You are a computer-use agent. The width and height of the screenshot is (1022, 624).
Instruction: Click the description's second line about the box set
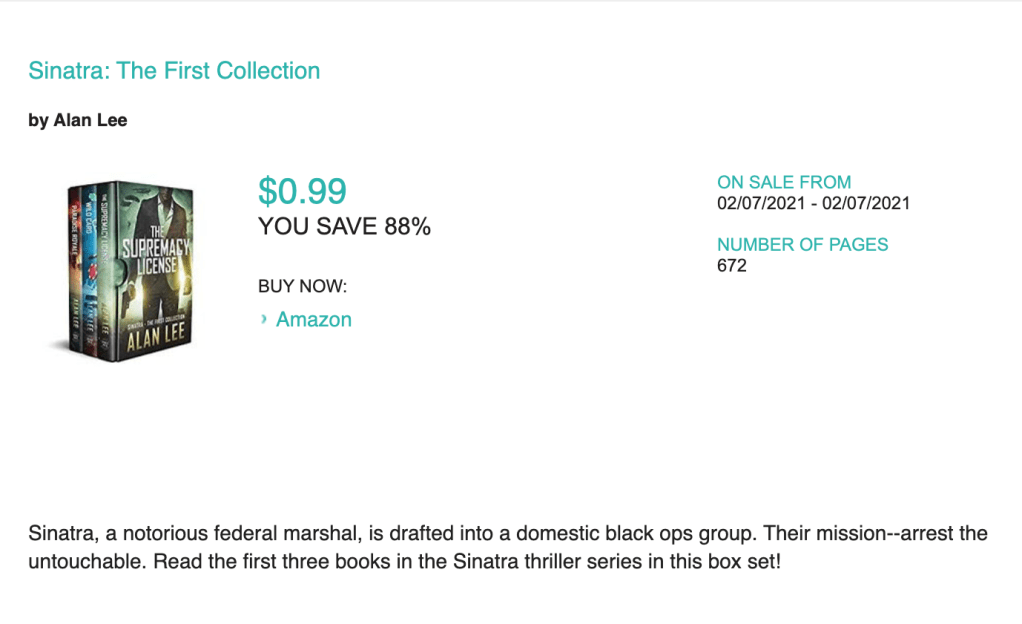[403, 561]
